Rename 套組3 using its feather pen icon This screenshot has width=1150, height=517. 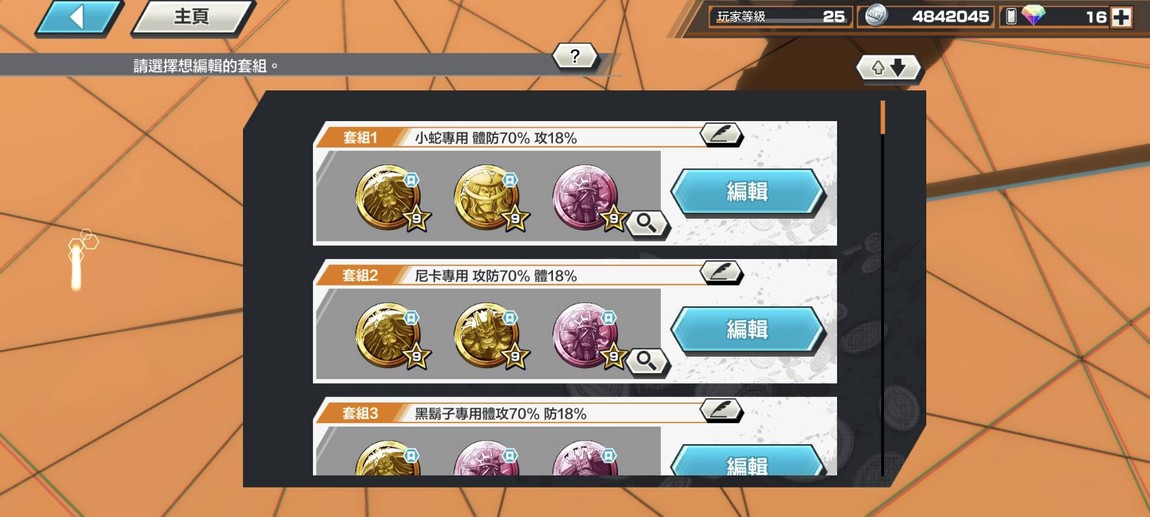click(721, 410)
